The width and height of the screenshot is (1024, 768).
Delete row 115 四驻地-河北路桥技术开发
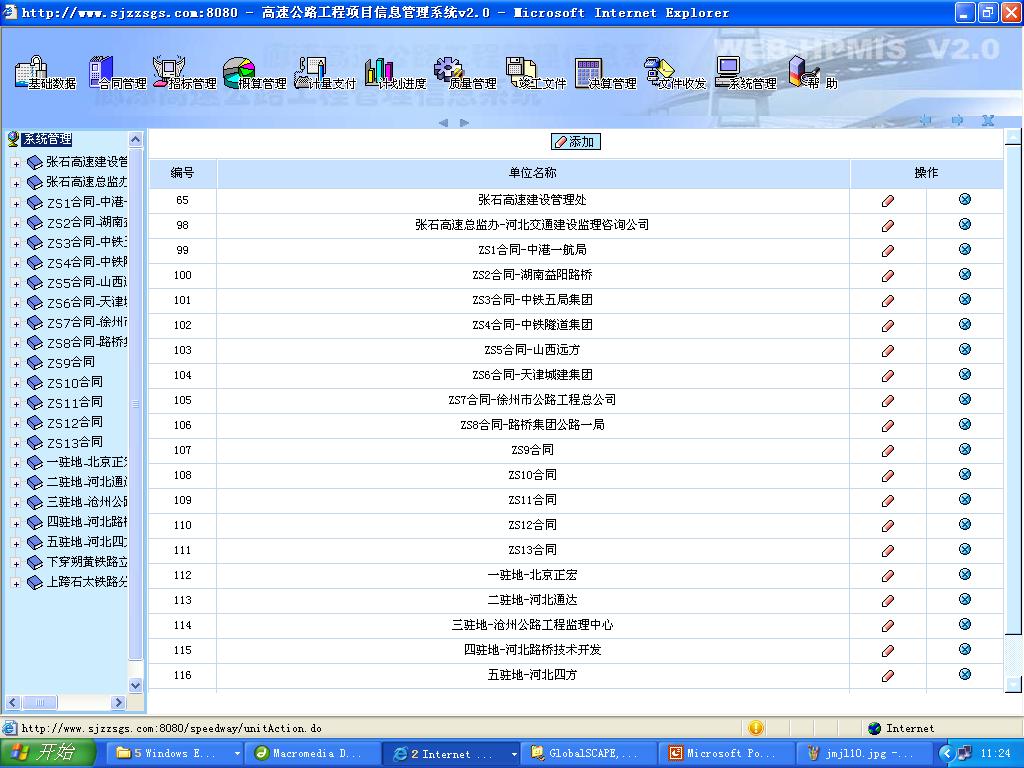(x=965, y=649)
